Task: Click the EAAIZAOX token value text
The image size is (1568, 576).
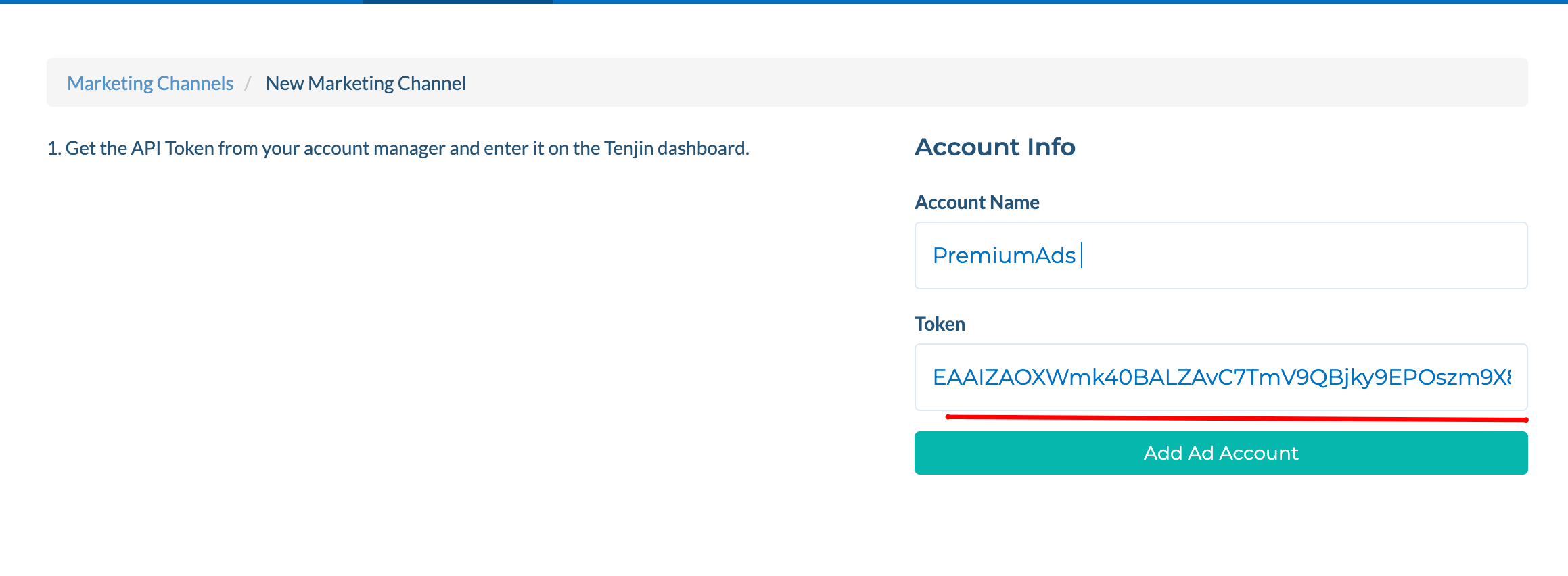Action: (1221, 377)
